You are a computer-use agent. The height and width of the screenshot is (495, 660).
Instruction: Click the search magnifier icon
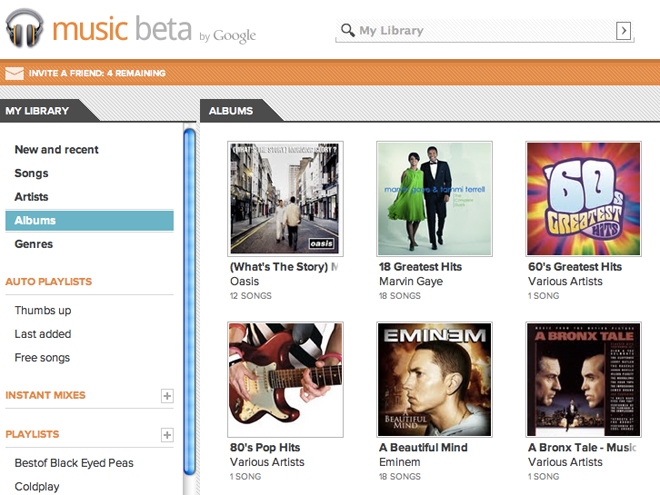[x=348, y=30]
